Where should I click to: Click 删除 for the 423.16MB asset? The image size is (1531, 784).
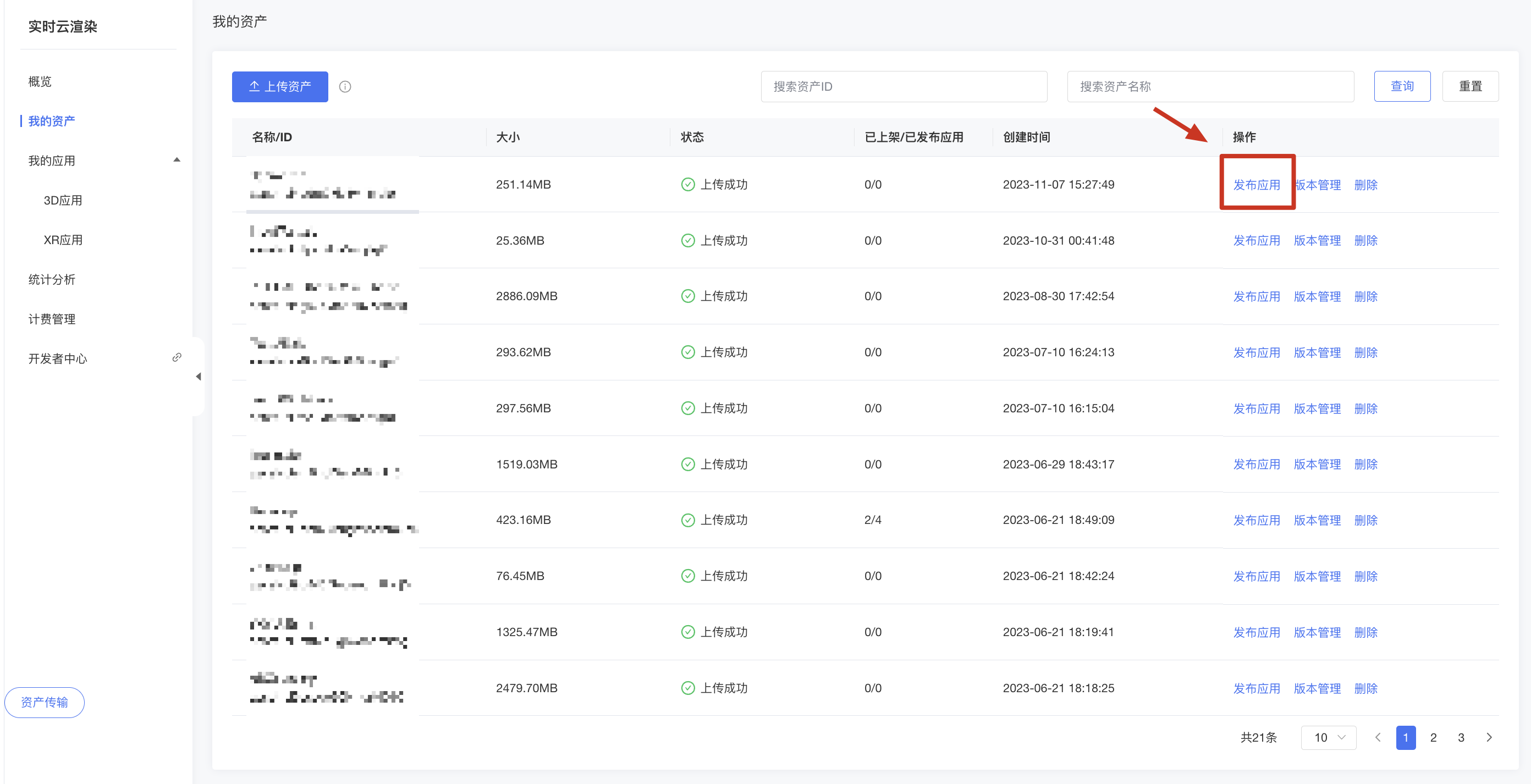pyautogui.click(x=1366, y=520)
